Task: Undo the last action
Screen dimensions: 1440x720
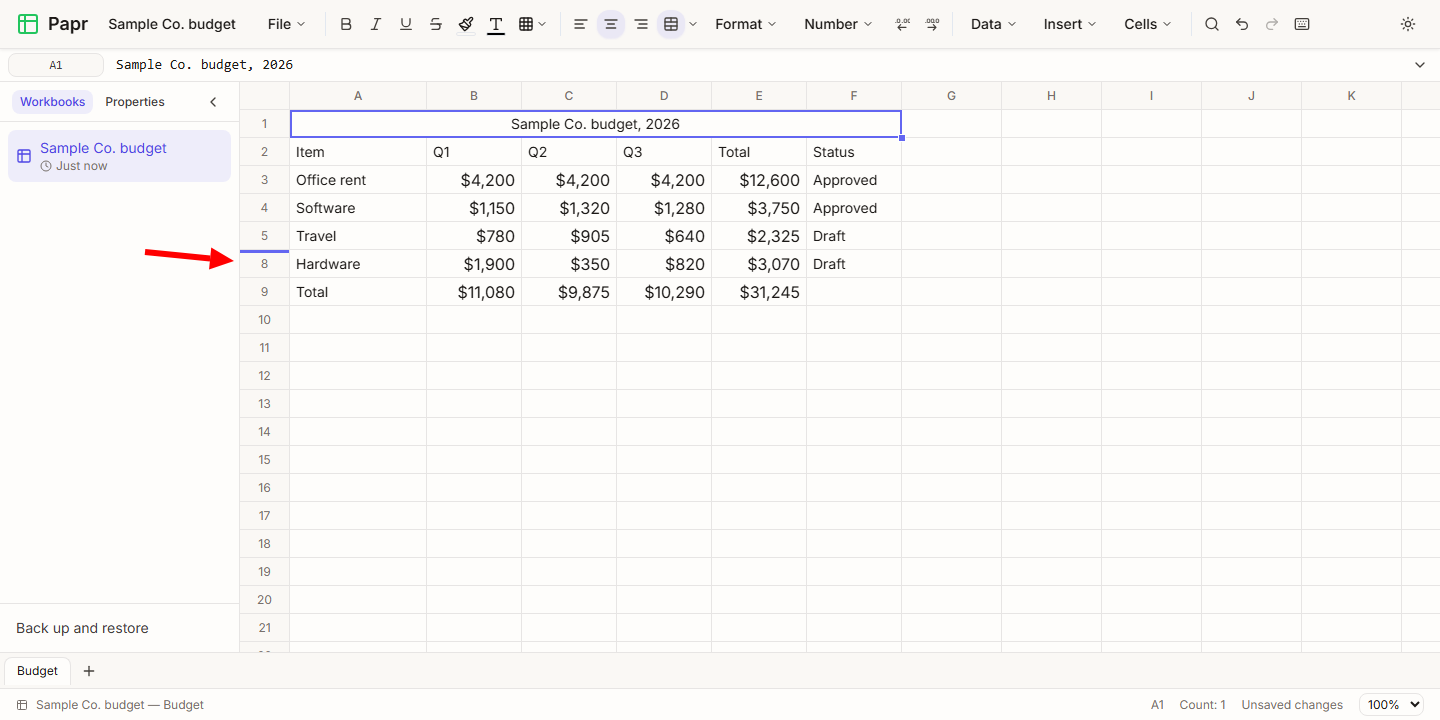Action: [x=1242, y=24]
